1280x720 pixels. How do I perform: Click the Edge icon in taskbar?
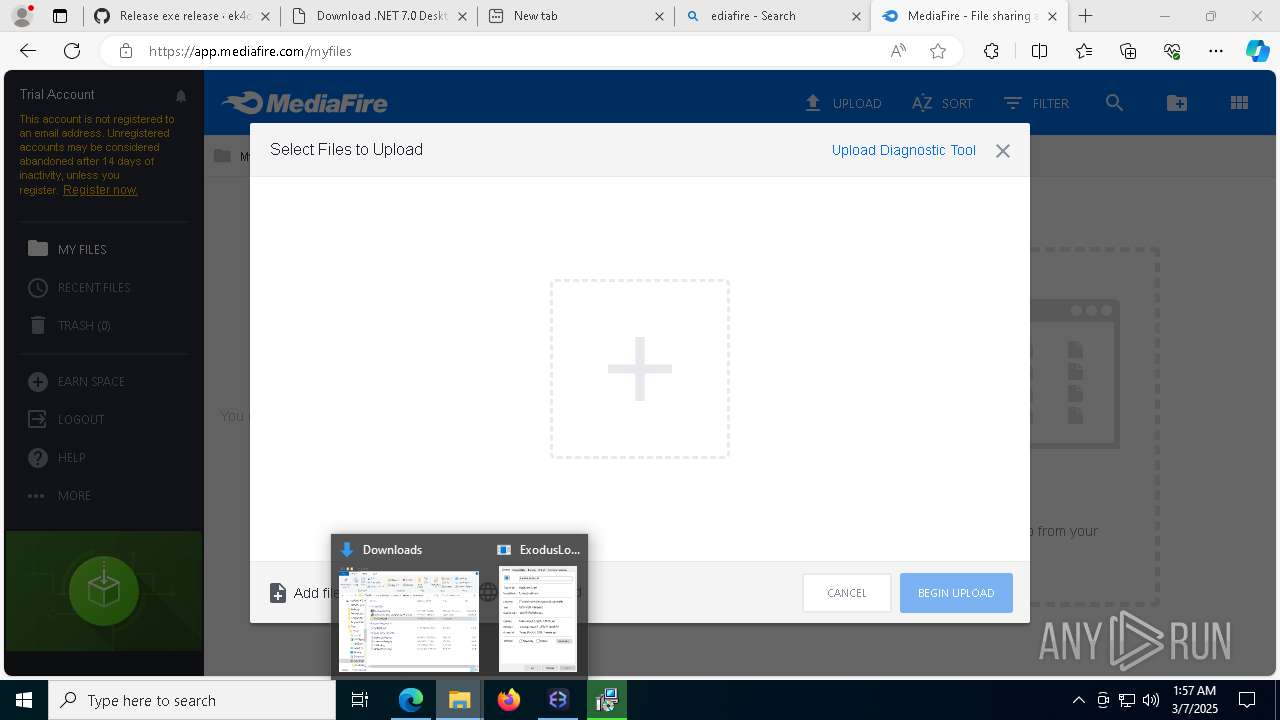coord(411,700)
